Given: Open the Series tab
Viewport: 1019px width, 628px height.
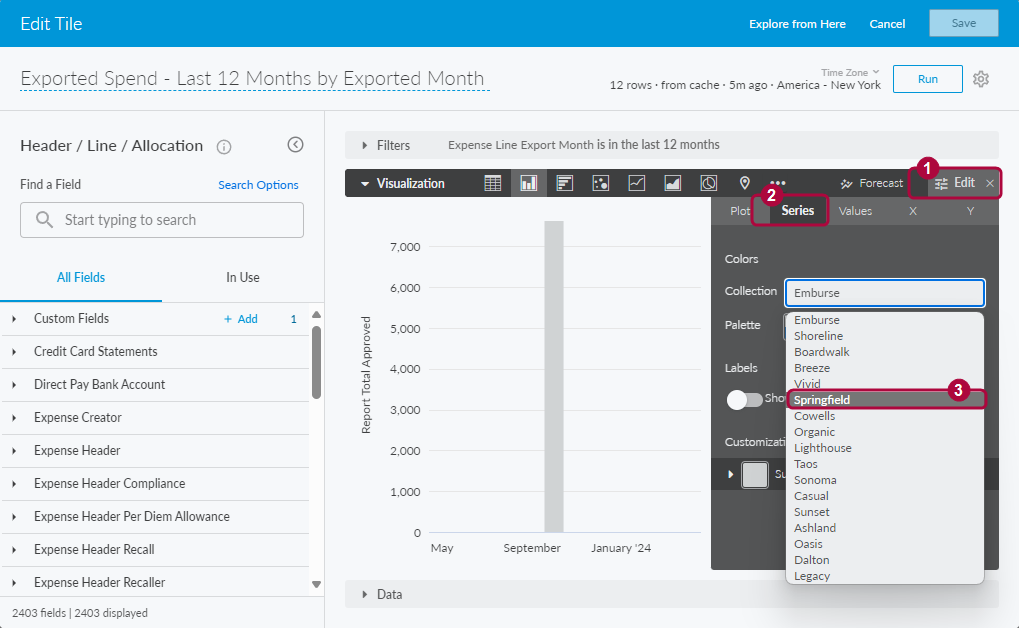Looking at the screenshot, I should point(798,211).
